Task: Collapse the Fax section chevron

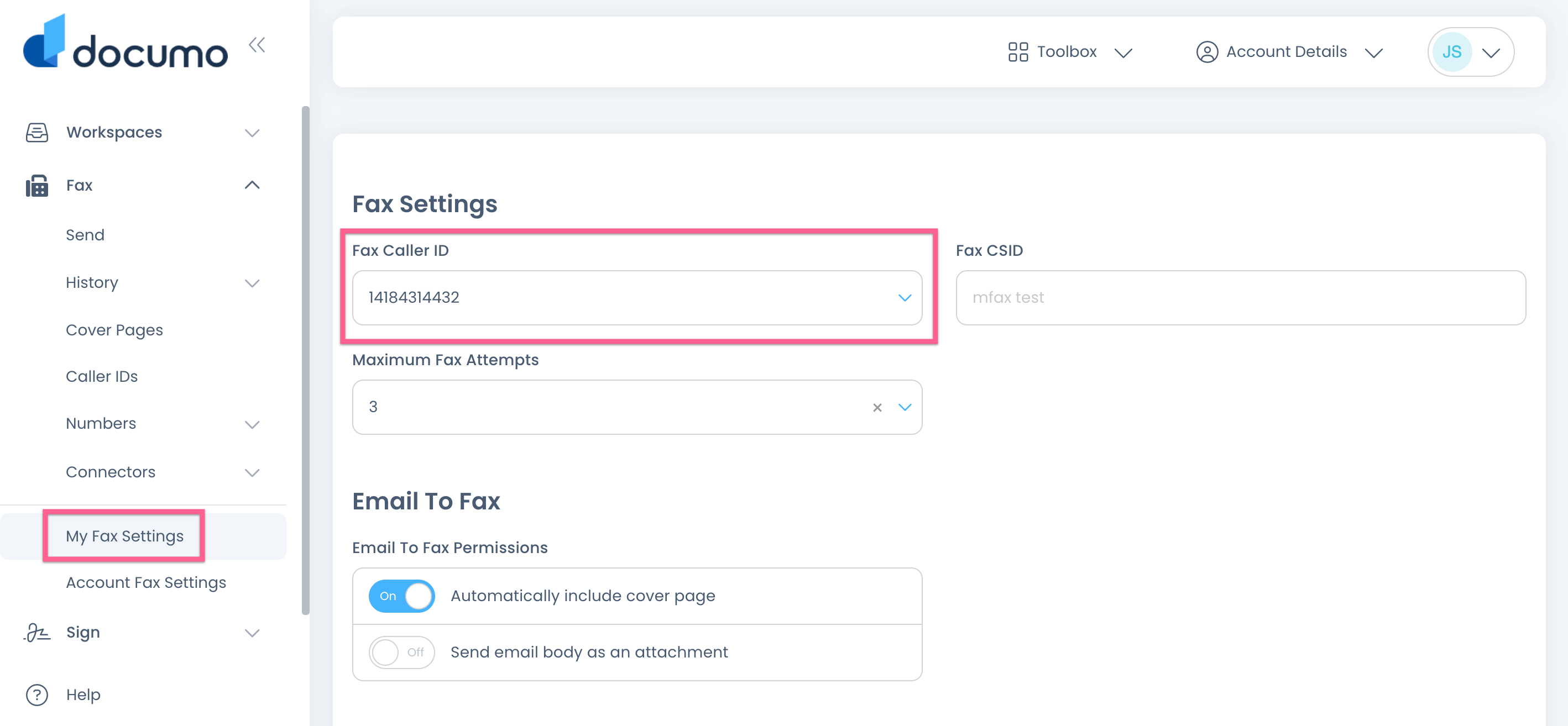Action: point(252,185)
